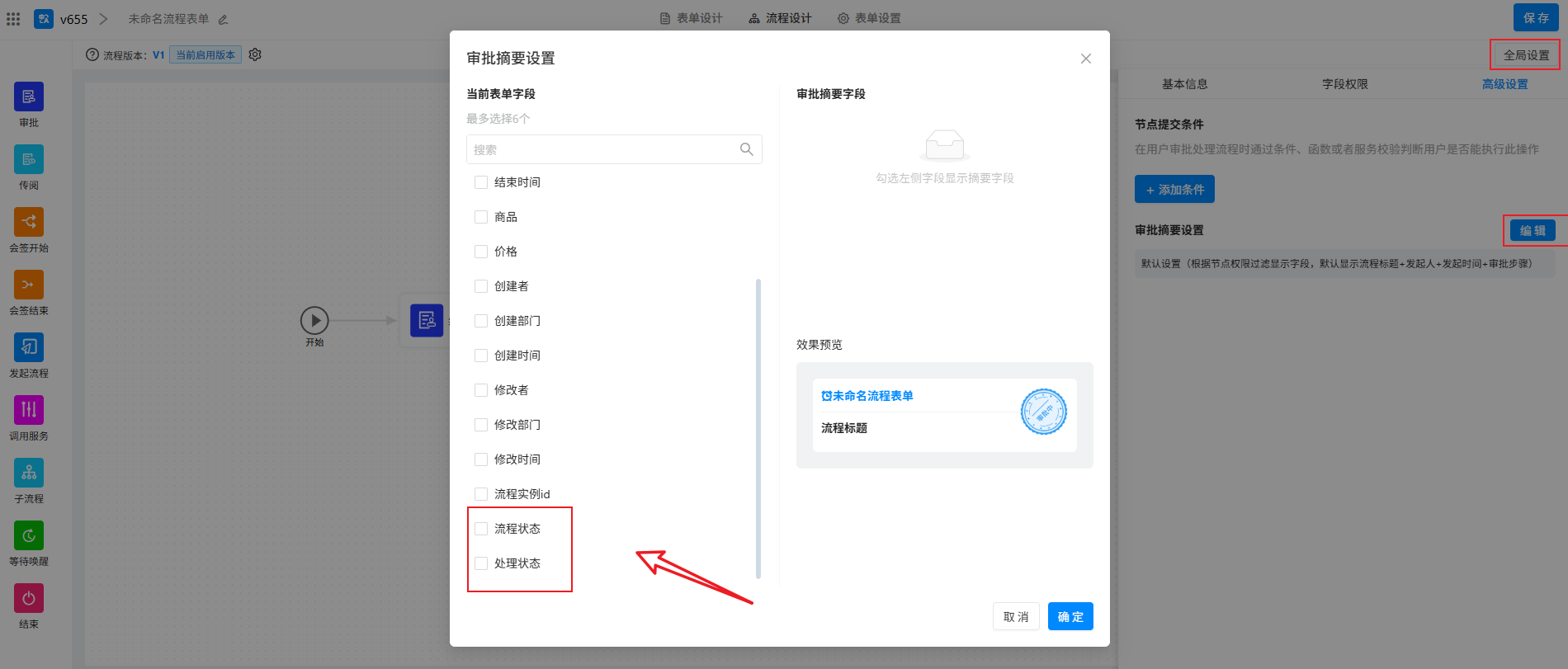1568x669 pixels.
Task: Check the 处理状态 field
Action: 481,563
